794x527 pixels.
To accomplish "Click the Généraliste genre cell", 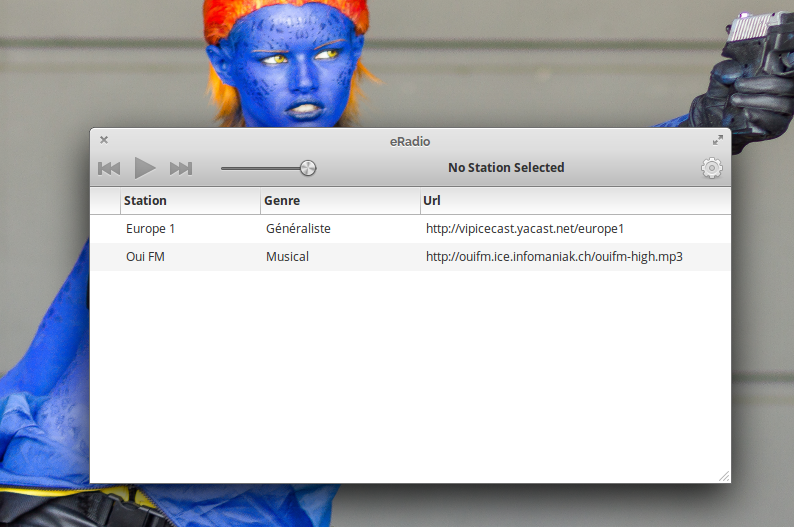I will (x=298, y=229).
